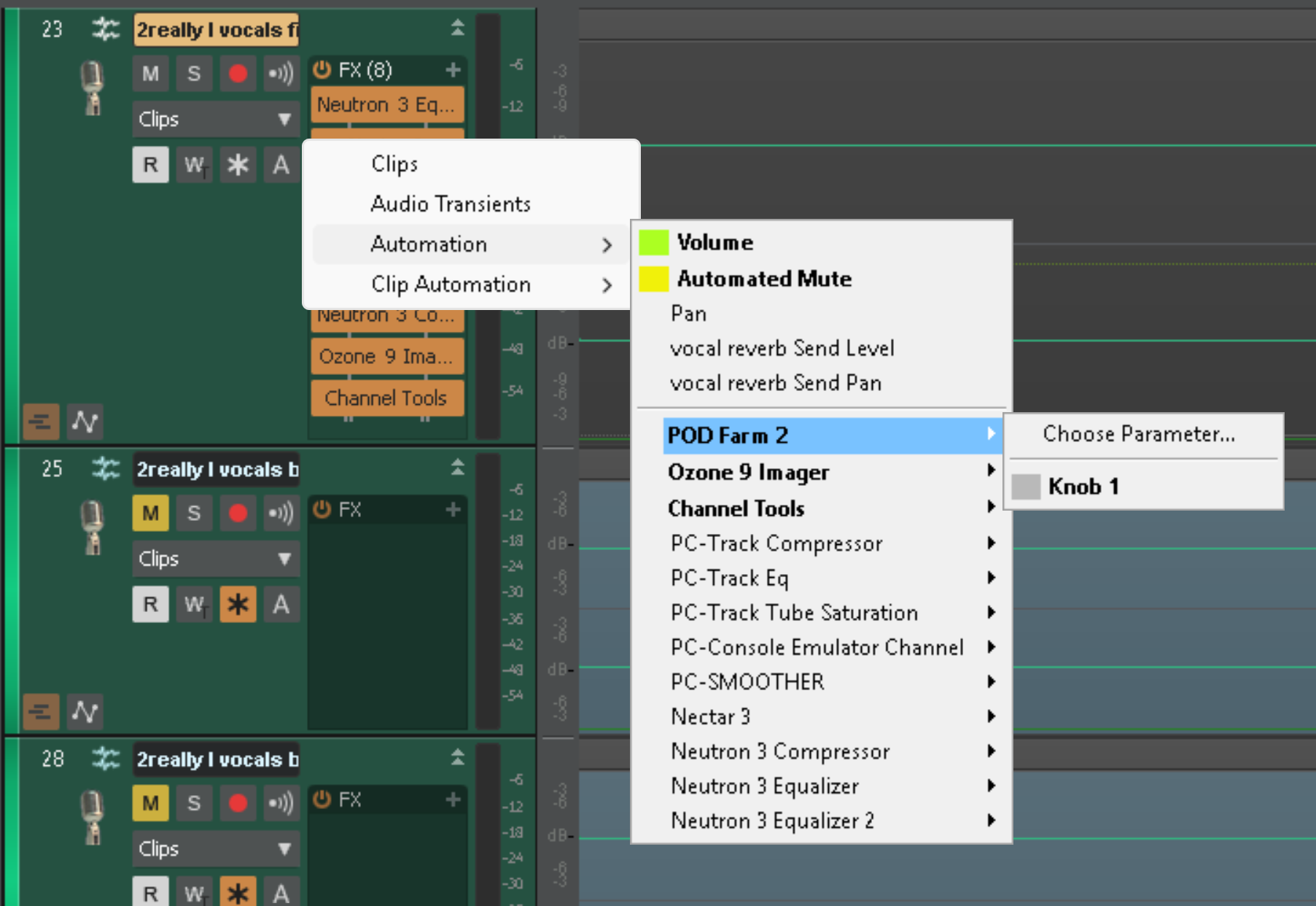This screenshot has height=906, width=1316.
Task: Select Audio Transients in the menu
Action: pos(471,204)
